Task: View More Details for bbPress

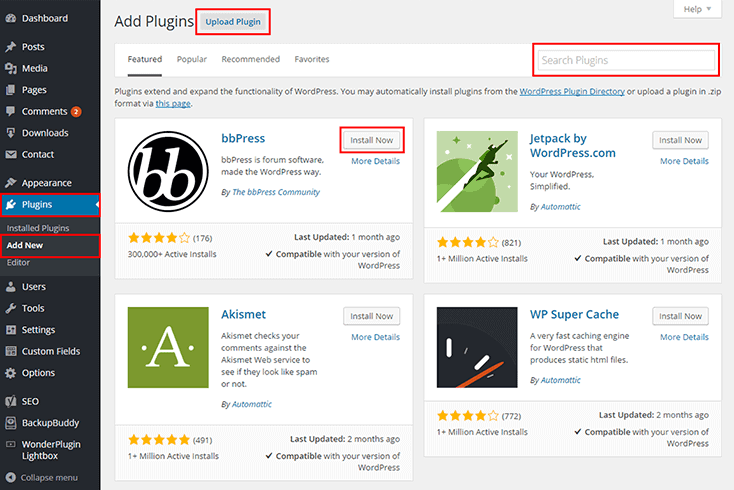Action: (375, 161)
